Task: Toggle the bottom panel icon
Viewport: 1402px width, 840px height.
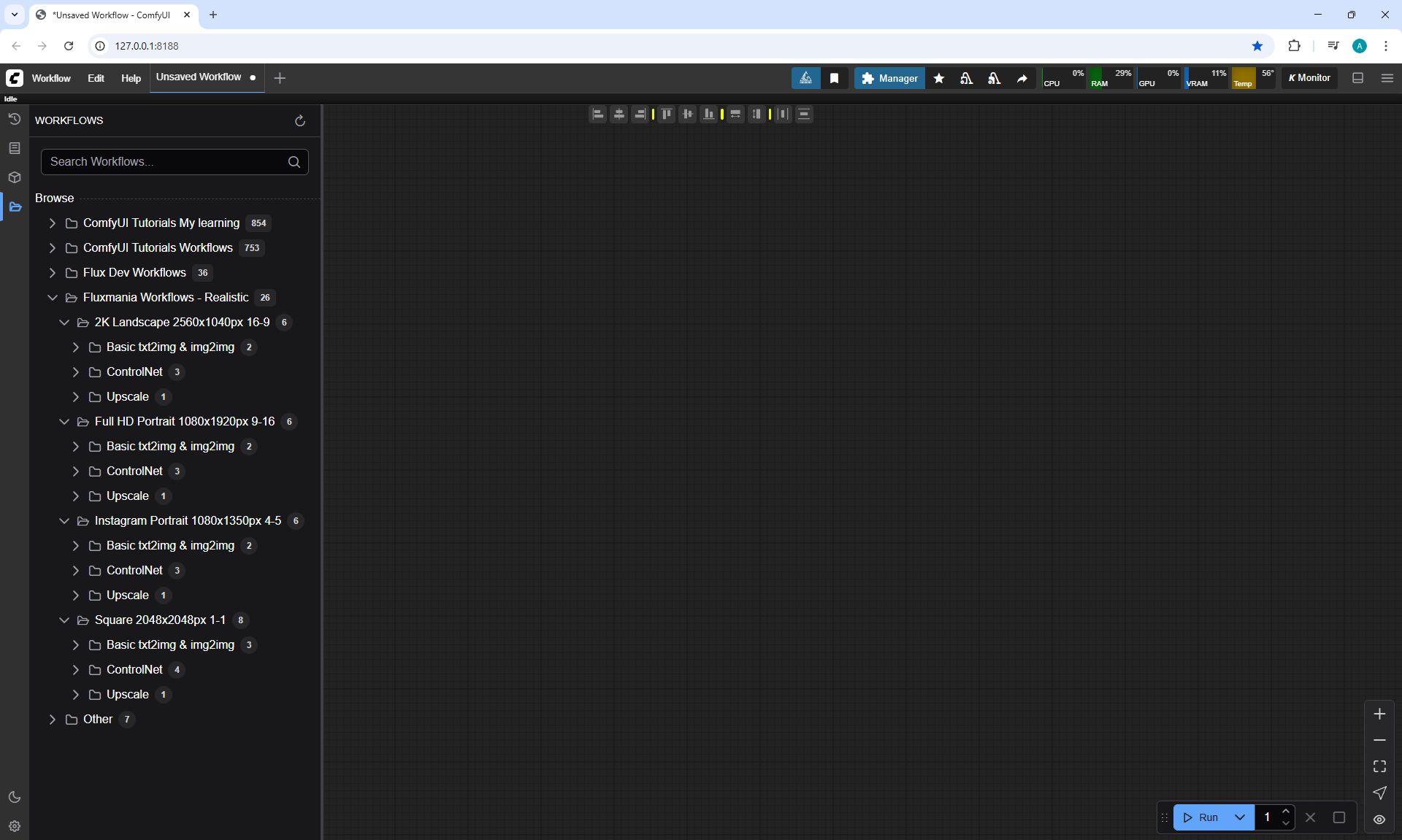Action: click(x=1357, y=78)
